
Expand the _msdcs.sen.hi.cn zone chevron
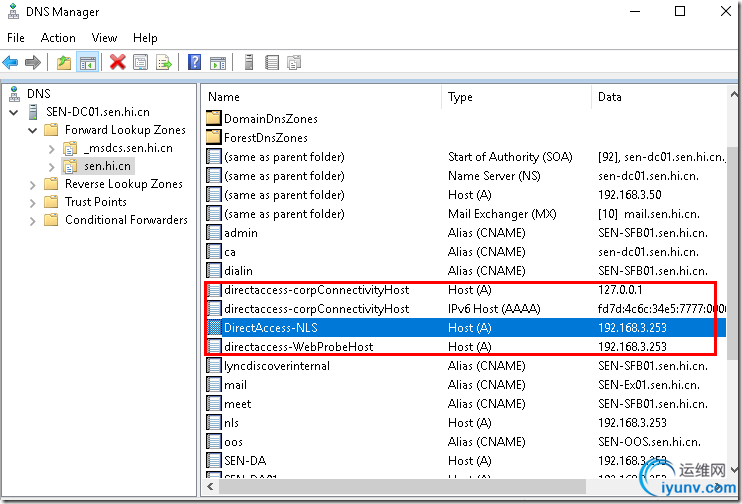pyautogui.click(x=52, y=149)
